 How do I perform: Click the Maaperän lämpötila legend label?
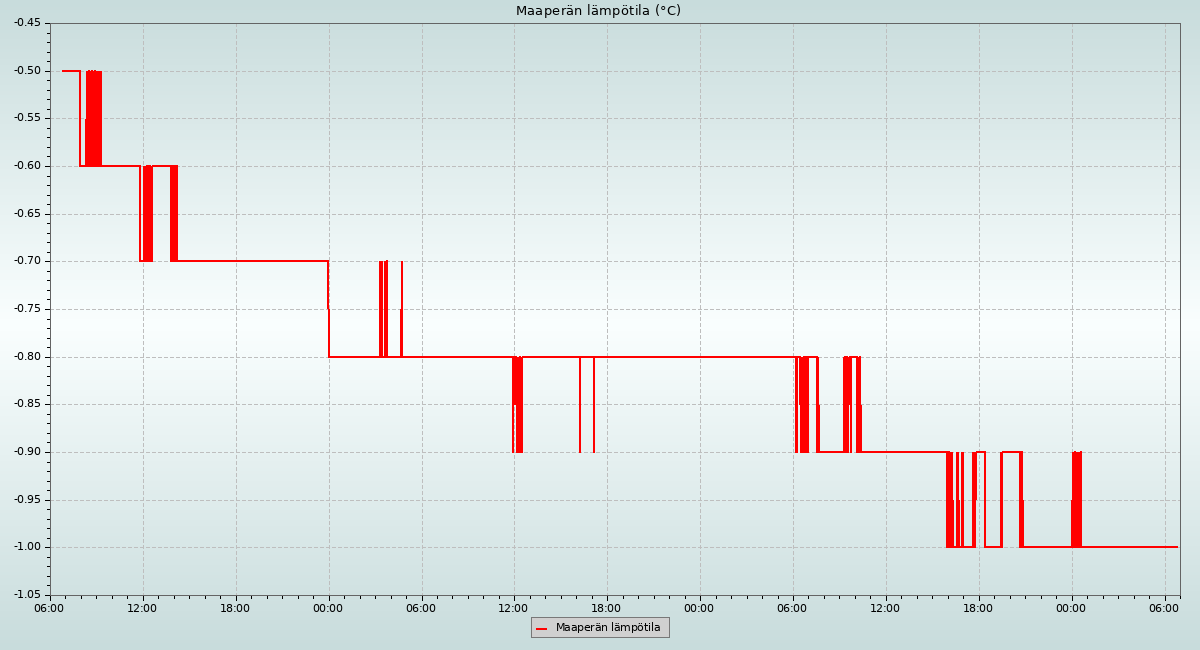[x=608, y=628]
